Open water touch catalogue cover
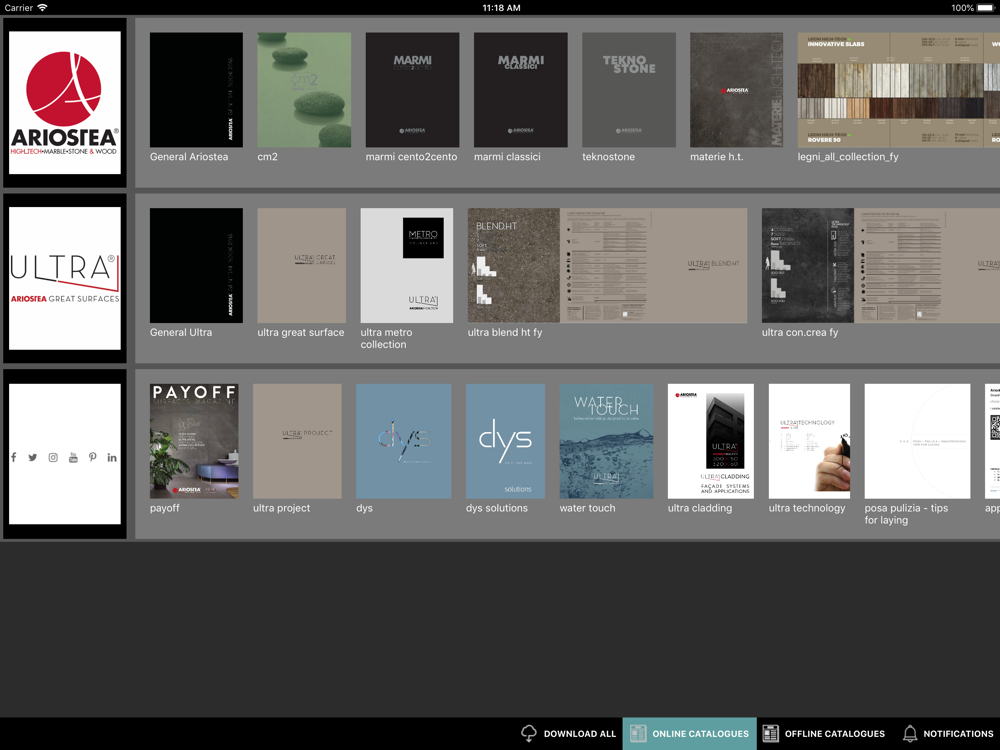1000x750 pixels. (606, 441)
